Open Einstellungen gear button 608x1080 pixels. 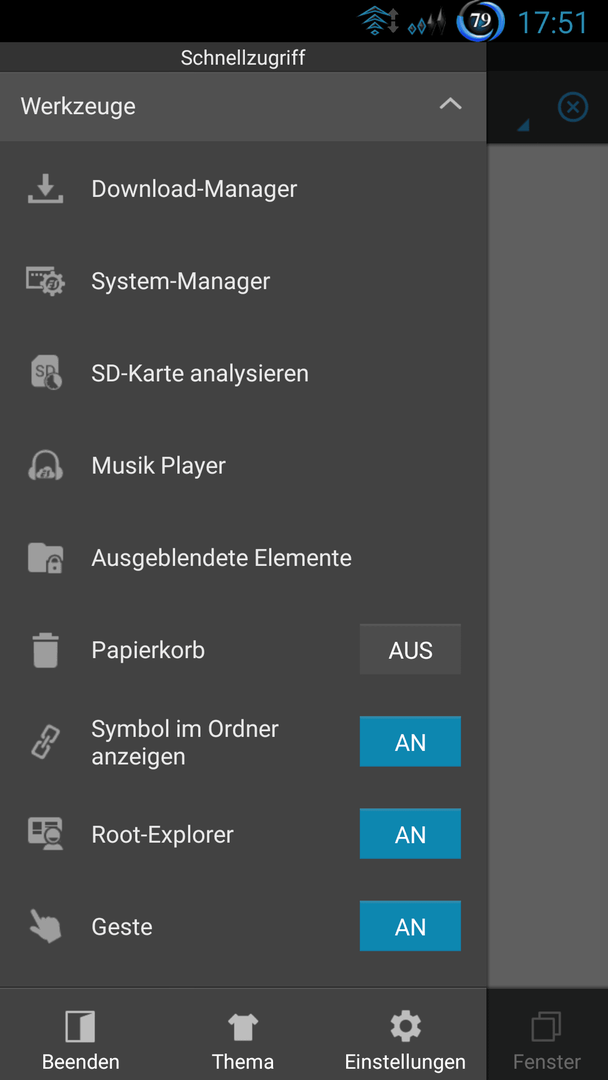[x=406, y=1039]
